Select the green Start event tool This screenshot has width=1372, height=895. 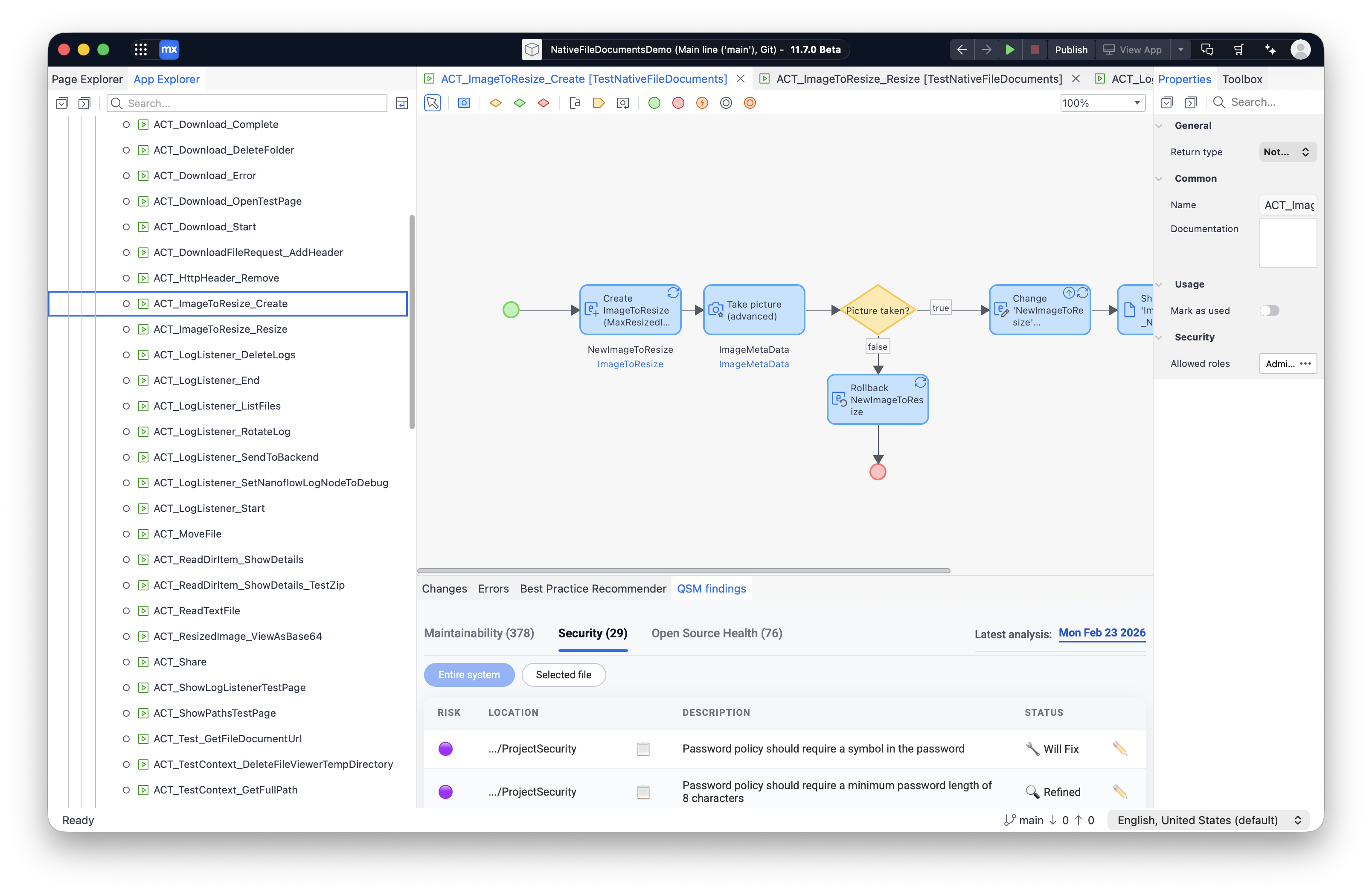654,103
